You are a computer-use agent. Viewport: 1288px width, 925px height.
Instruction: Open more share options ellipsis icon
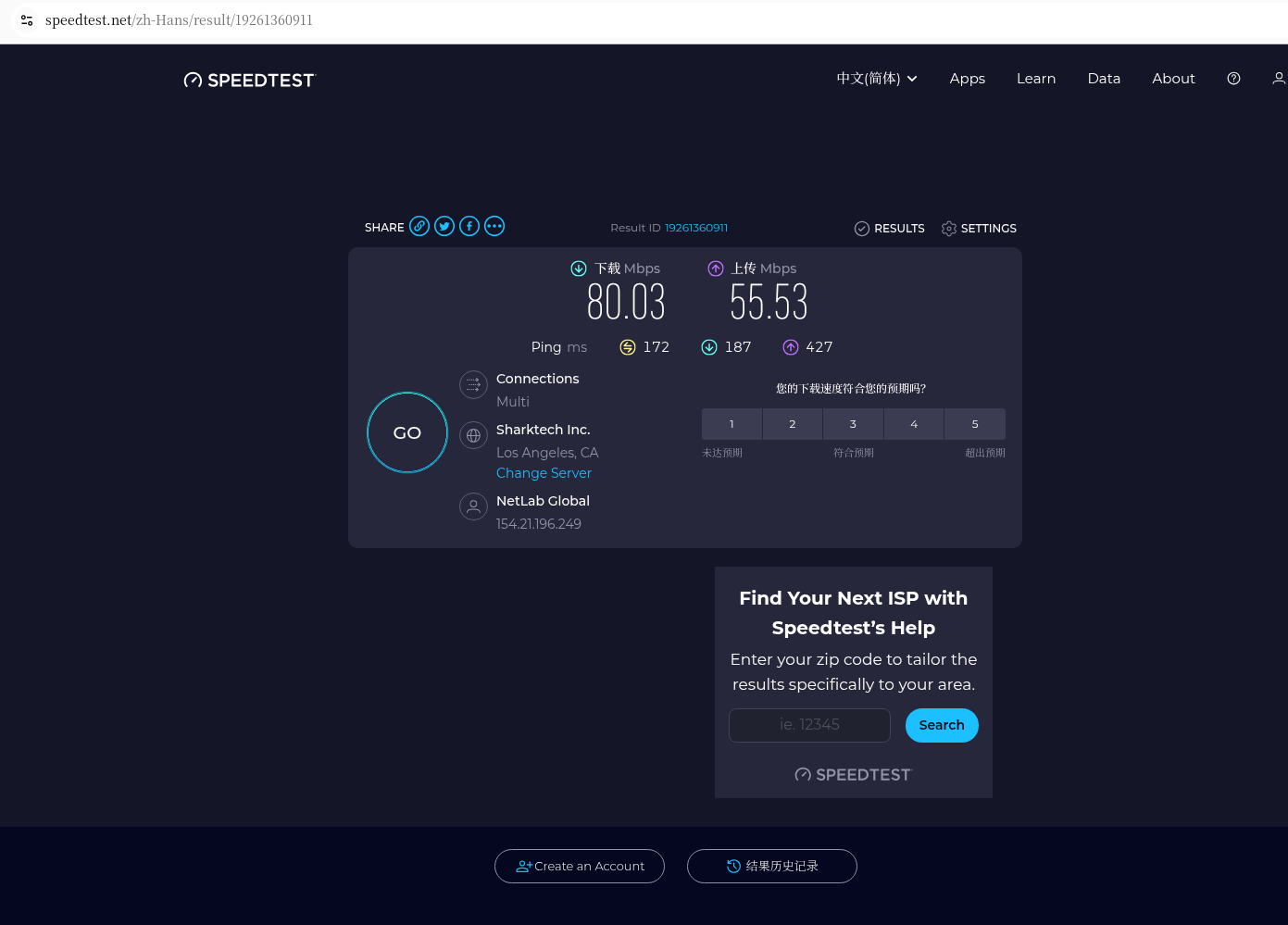[x=494, y=226]
